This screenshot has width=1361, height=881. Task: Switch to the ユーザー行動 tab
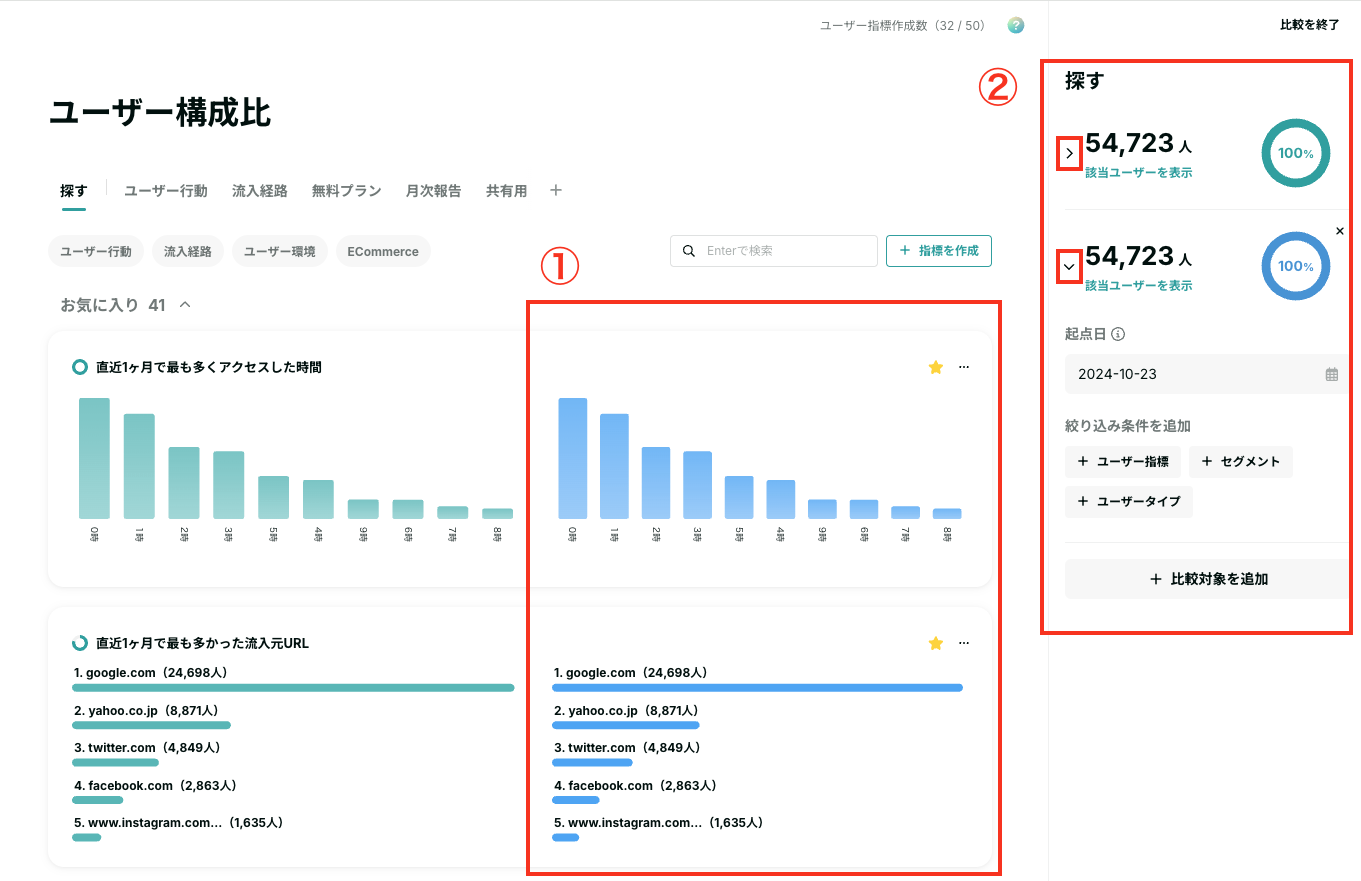click(x=166, y=190)
